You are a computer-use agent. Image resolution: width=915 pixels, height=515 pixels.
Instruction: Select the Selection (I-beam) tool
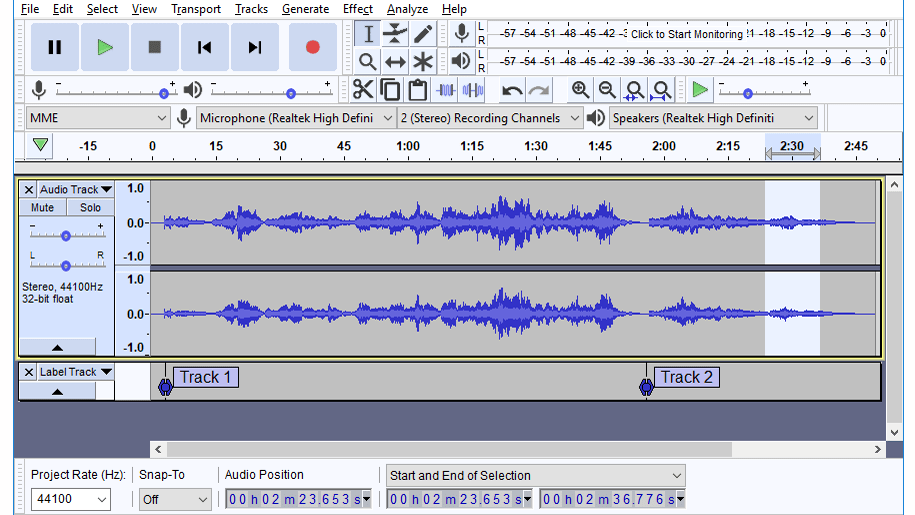[x=368, y=34]
